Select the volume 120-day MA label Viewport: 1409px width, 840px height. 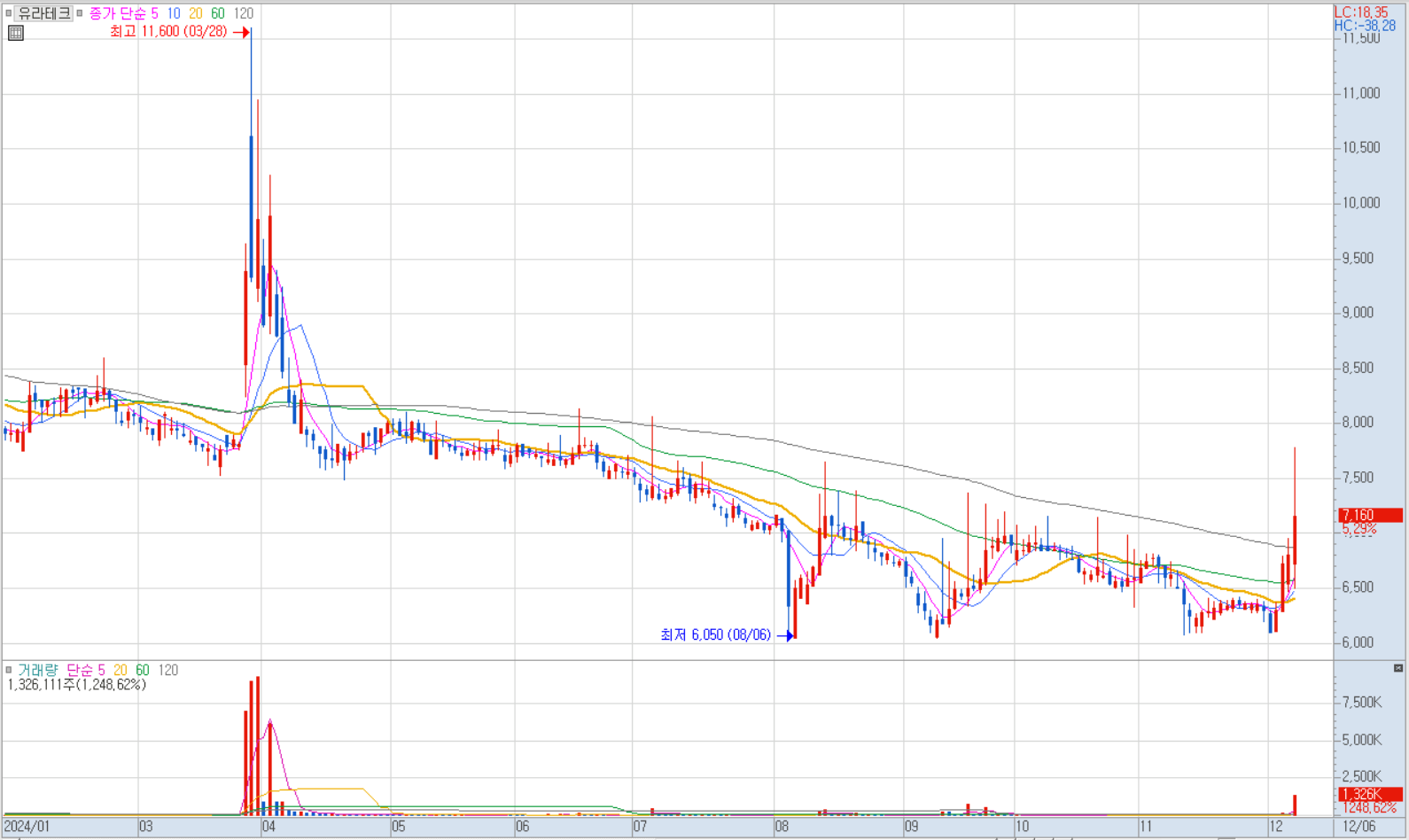click(x=167, y=670)
